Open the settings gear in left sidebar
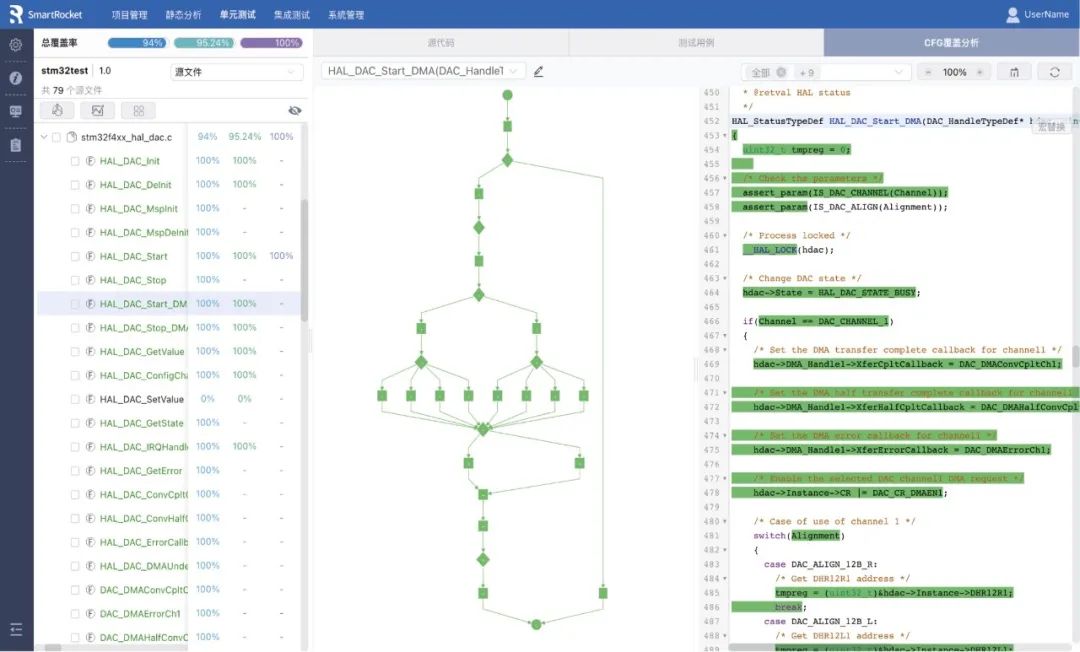This screenshot has width=1080, height=652. (x=16, y=45)
